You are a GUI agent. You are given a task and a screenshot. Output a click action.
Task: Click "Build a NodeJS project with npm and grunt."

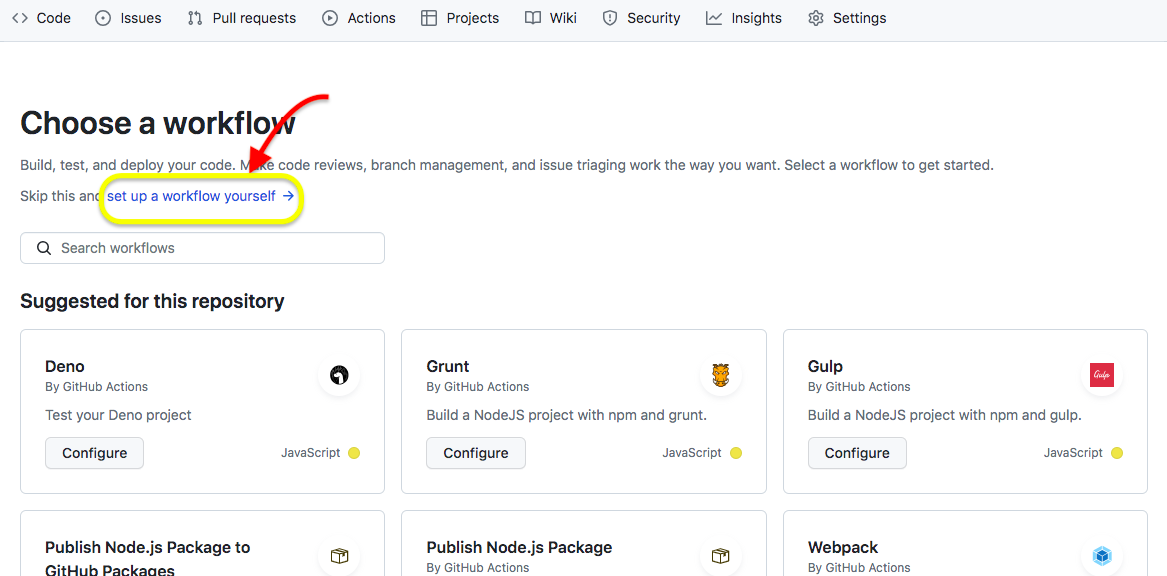[566, 415]
